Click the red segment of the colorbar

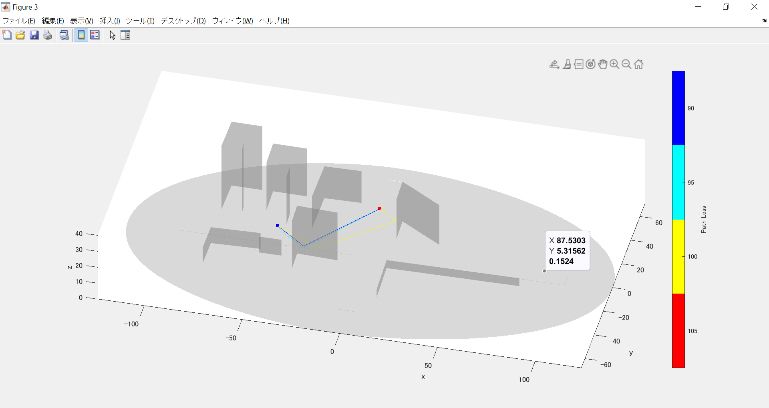click(x=677, y=330)
